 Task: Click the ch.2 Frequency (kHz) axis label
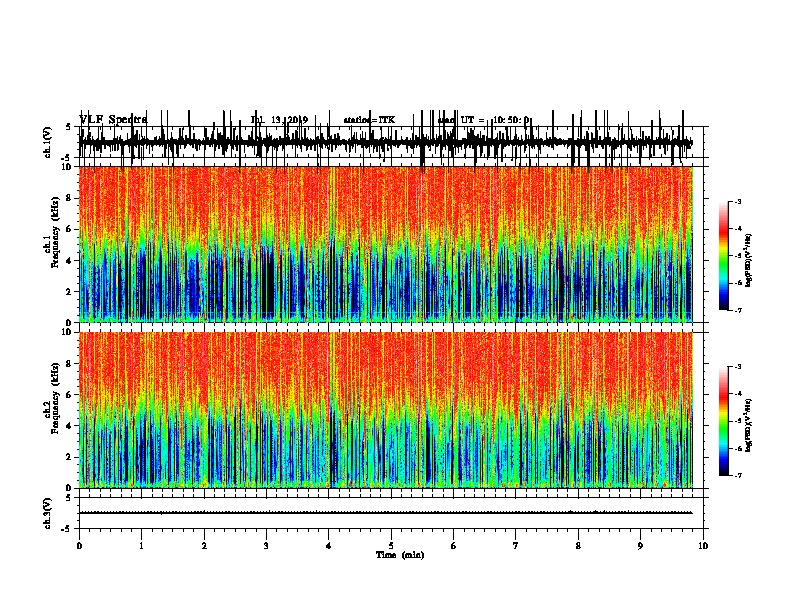click(x=51, y=398)
